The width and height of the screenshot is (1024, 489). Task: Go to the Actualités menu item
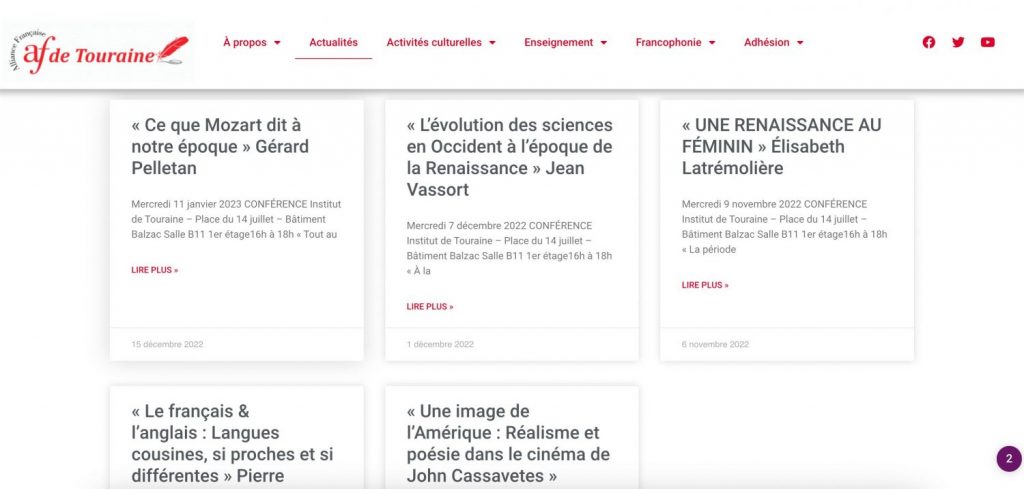(333, 42)
